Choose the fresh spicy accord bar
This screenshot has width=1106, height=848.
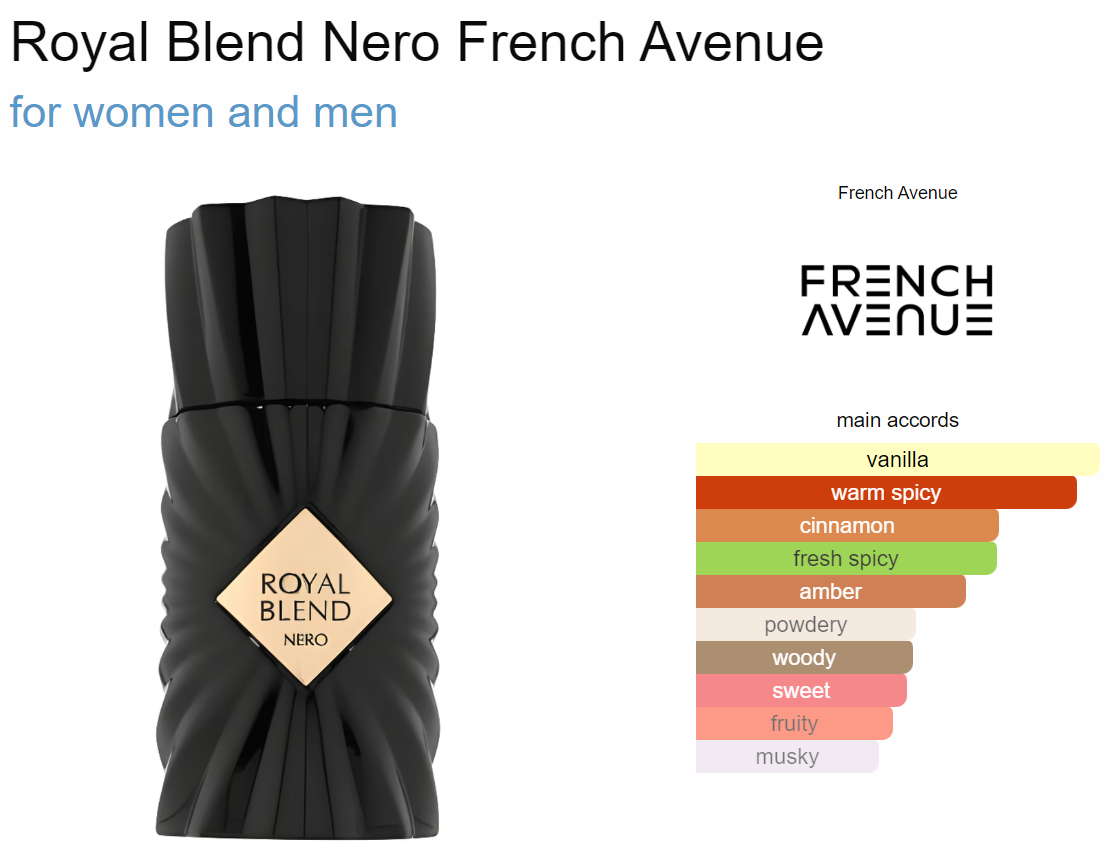tap(846, 558)
